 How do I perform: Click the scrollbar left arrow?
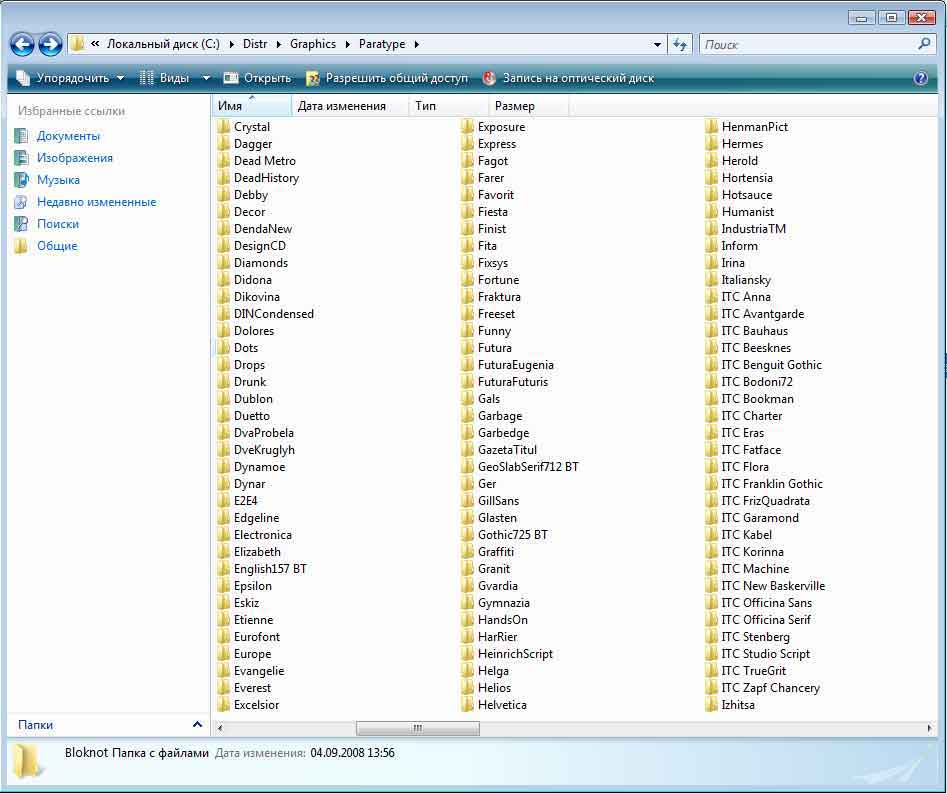coord(220,728)
